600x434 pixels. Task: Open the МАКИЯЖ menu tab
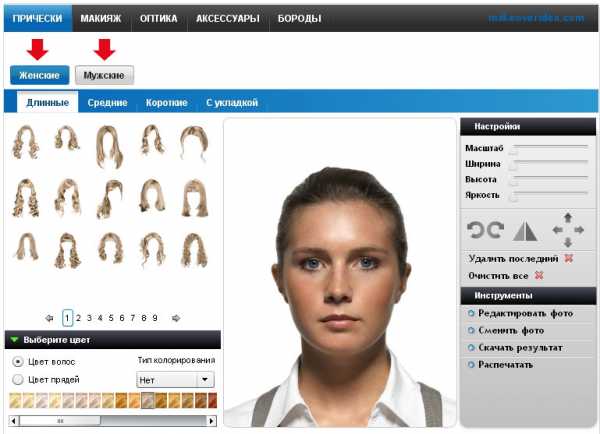[x=100, y=19]
